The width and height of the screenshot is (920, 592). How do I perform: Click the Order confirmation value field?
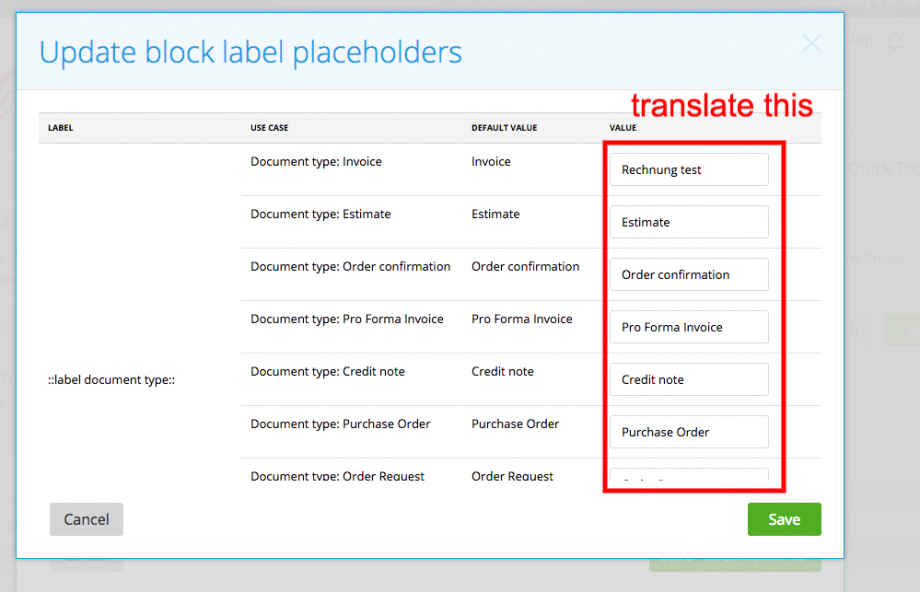click(688, 274)
